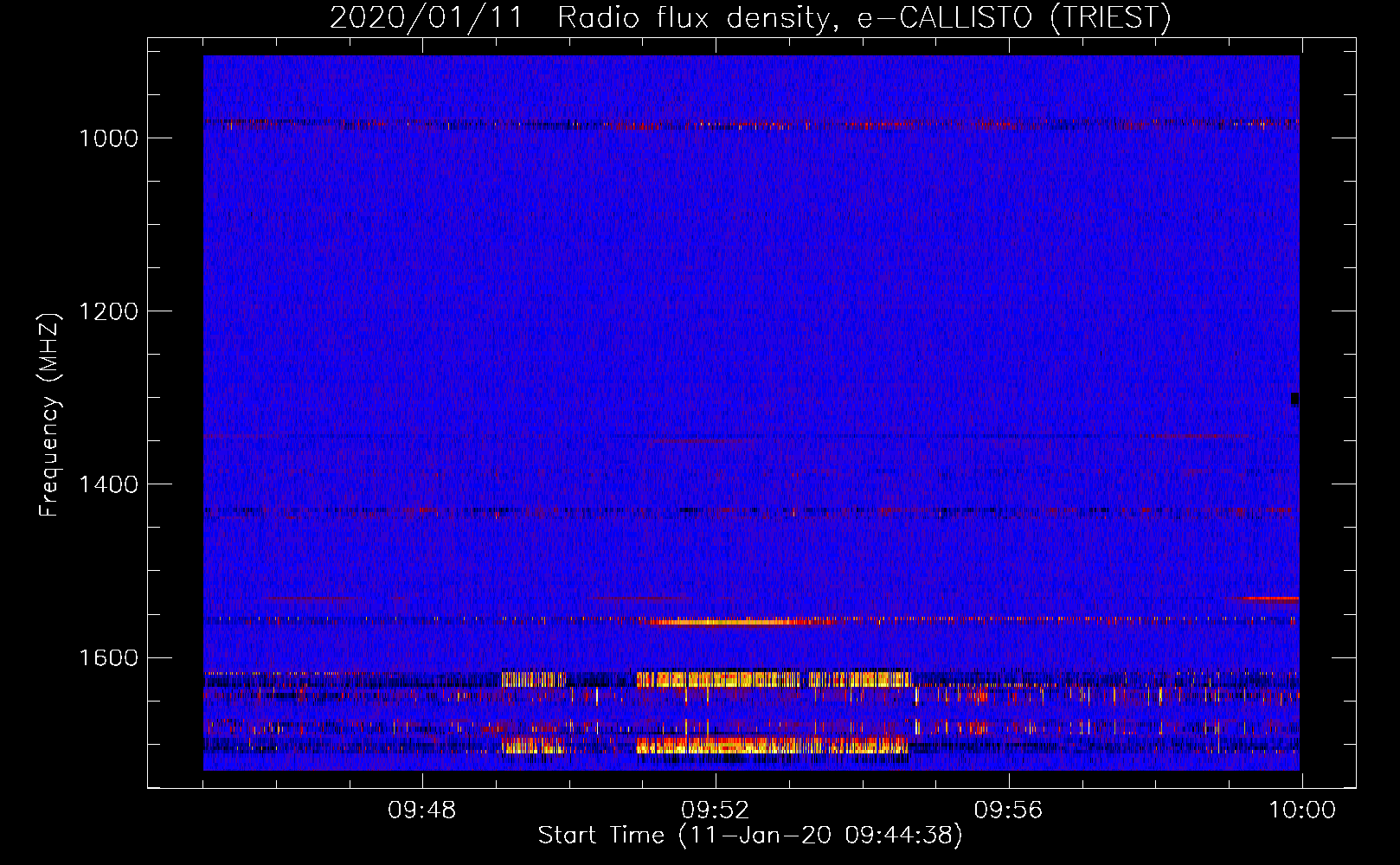Image resolution: width=1400 pixels, height=865 pixels.
Task: Click the 1000 frequency tick label
Action: pos(109,138)
